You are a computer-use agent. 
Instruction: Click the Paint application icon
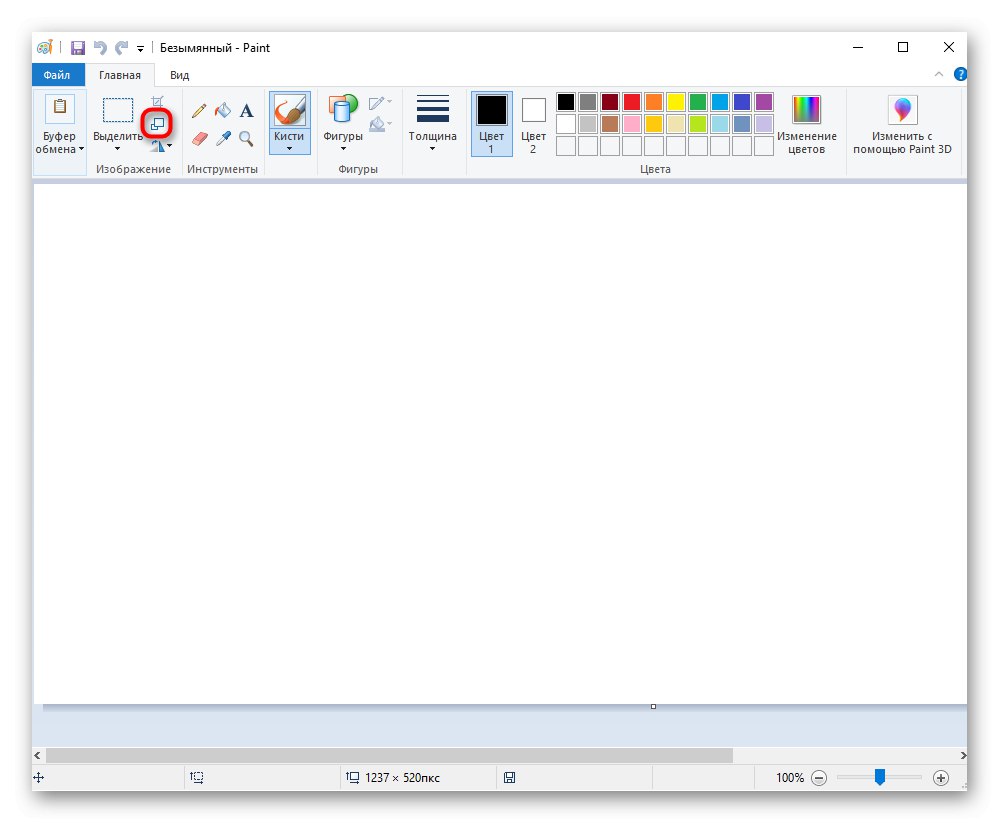[x=45, y=48]
